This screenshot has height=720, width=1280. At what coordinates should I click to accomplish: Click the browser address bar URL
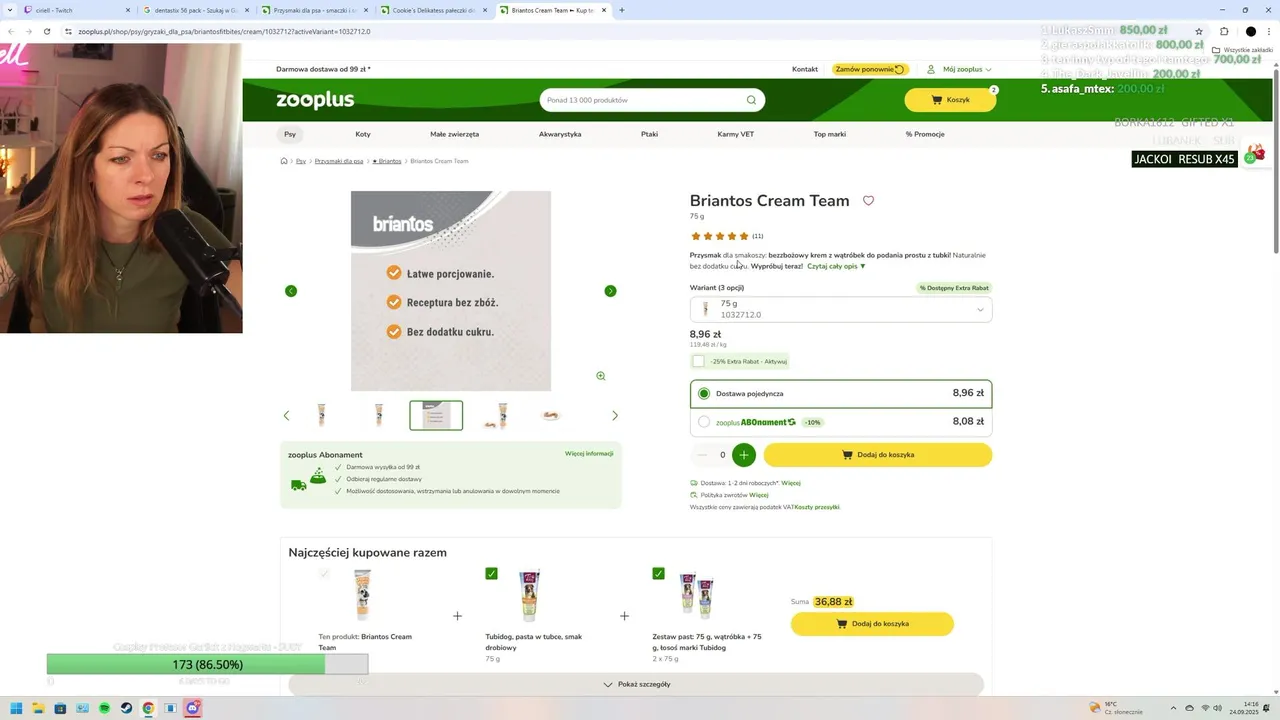pos(224,31)
